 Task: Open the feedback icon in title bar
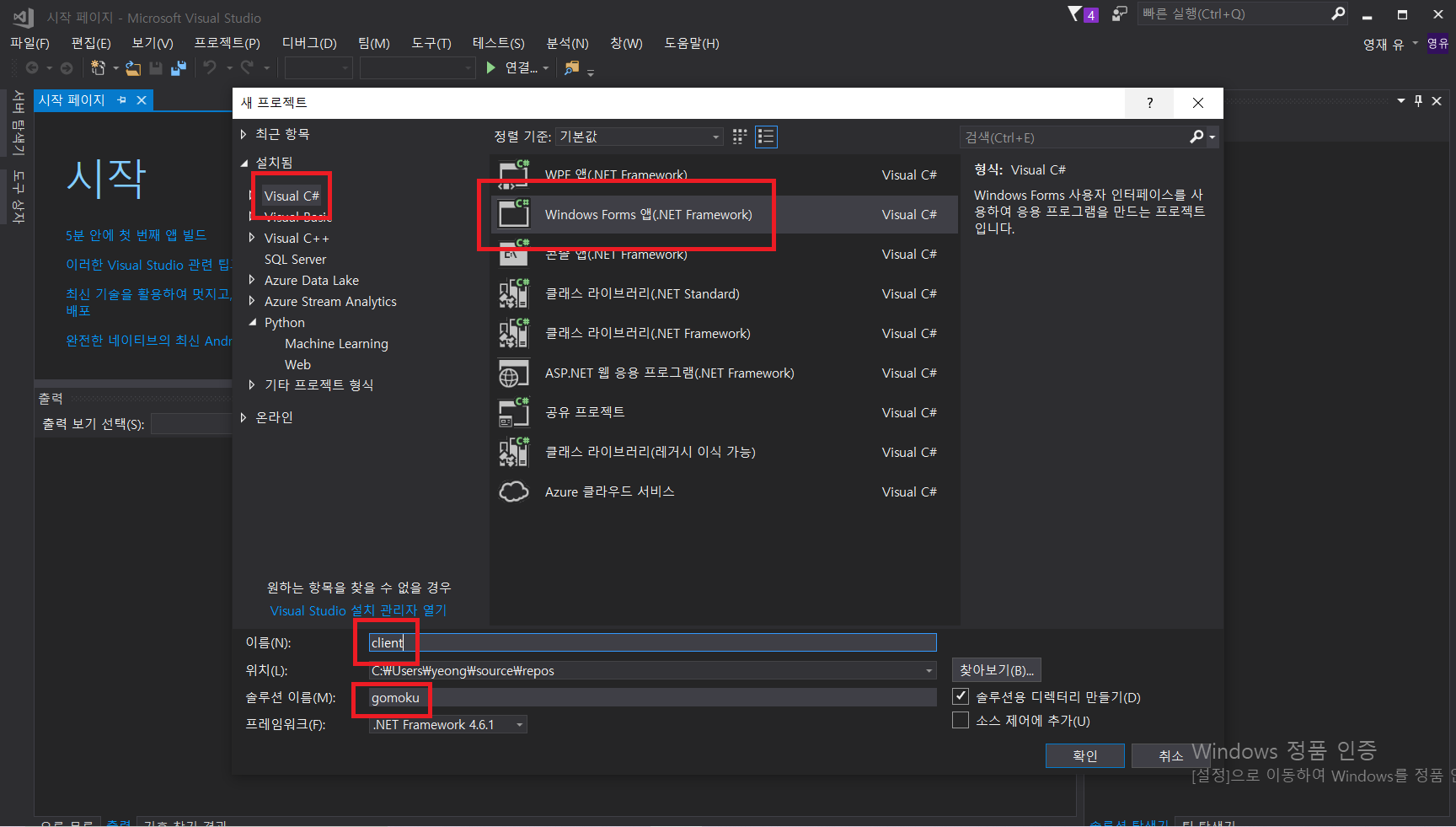[1119, 13]
